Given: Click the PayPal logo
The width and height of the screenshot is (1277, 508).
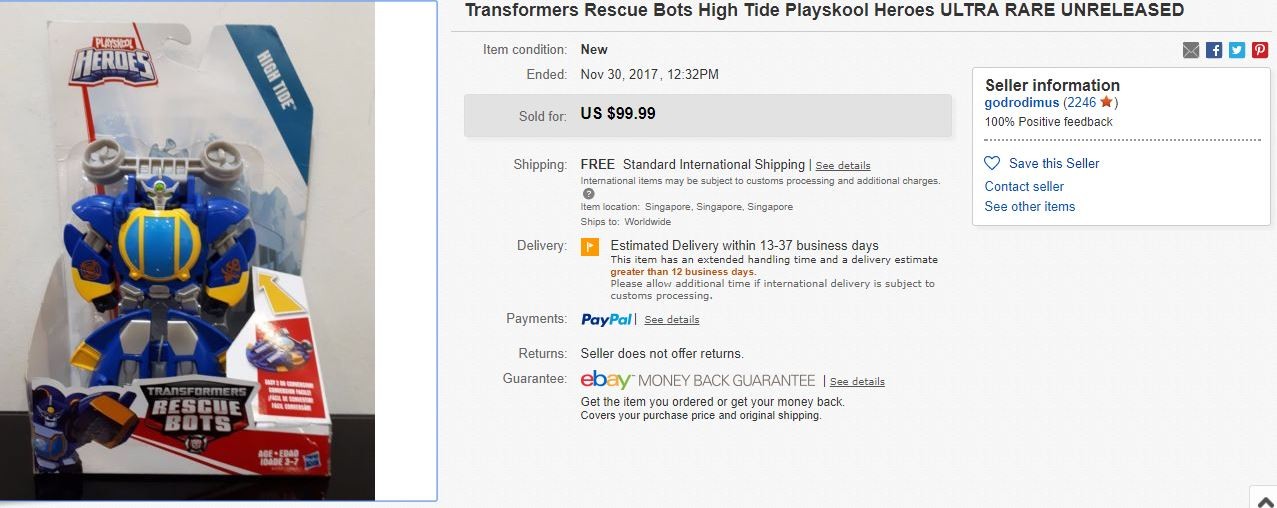Looking at the screenshot, I should (x=606, y=320).
